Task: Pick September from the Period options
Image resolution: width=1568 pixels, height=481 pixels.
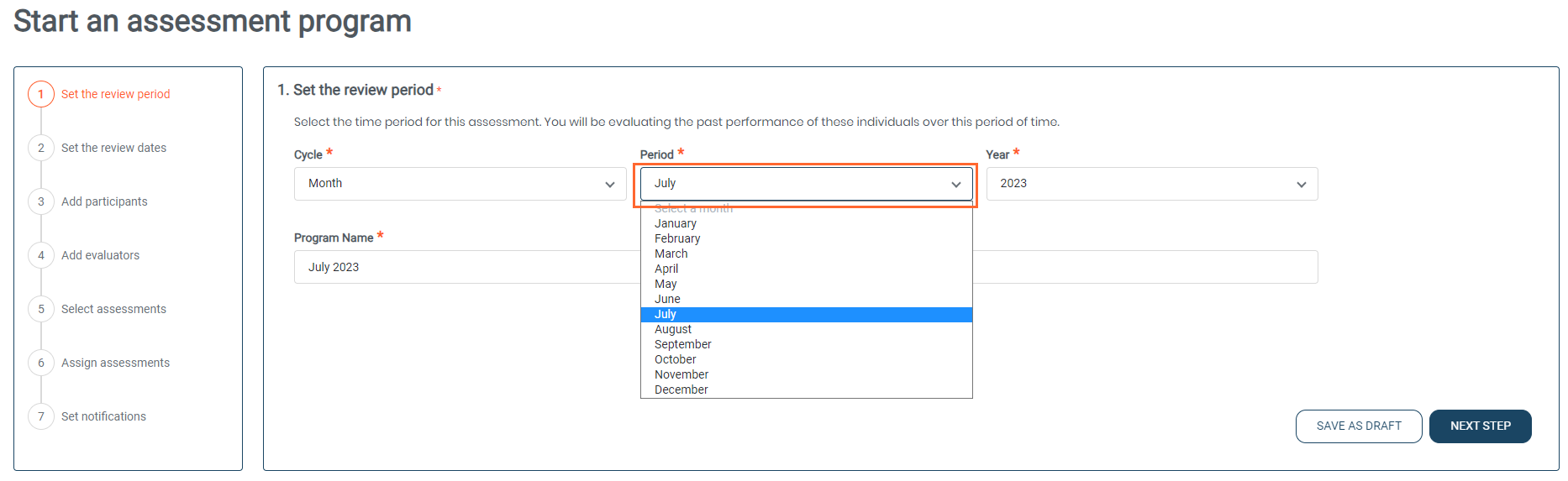Action: pyautogui.click(x=683, y=344)
